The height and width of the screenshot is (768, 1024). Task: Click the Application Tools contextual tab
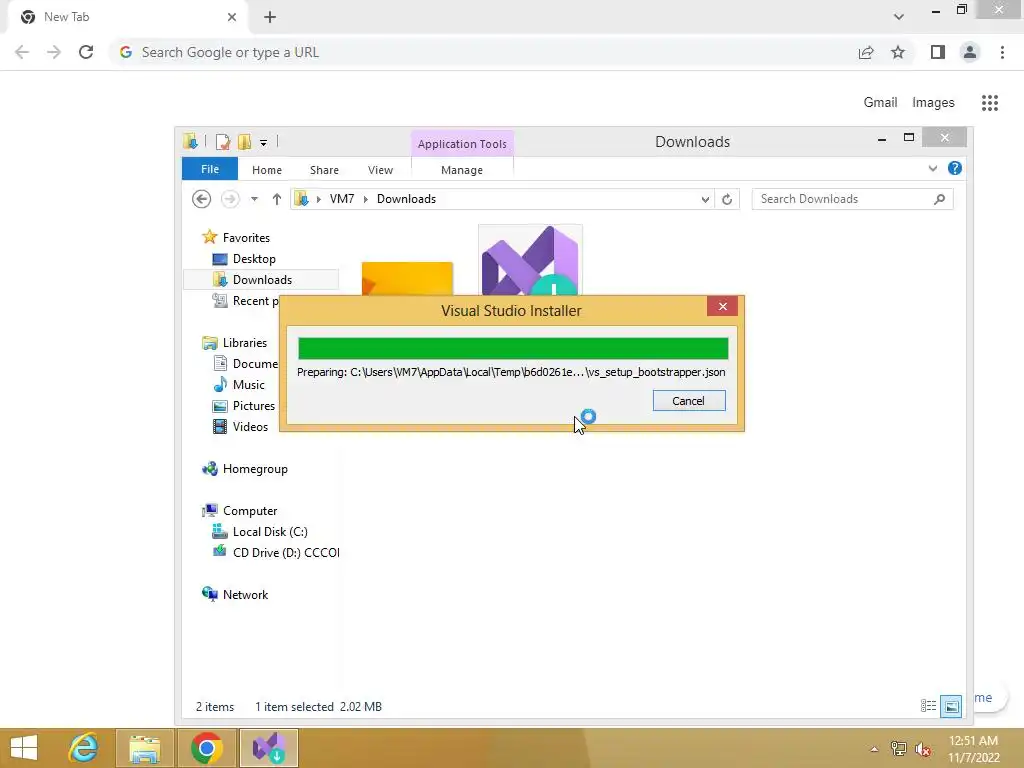pos(462,144)
